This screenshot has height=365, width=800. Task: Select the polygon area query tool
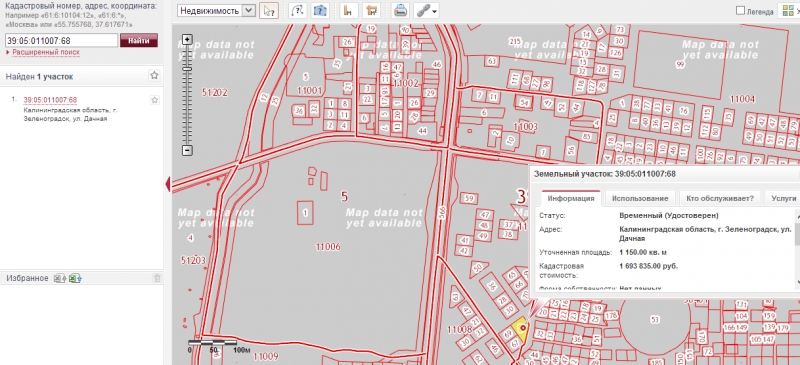(x=319, y=11)
